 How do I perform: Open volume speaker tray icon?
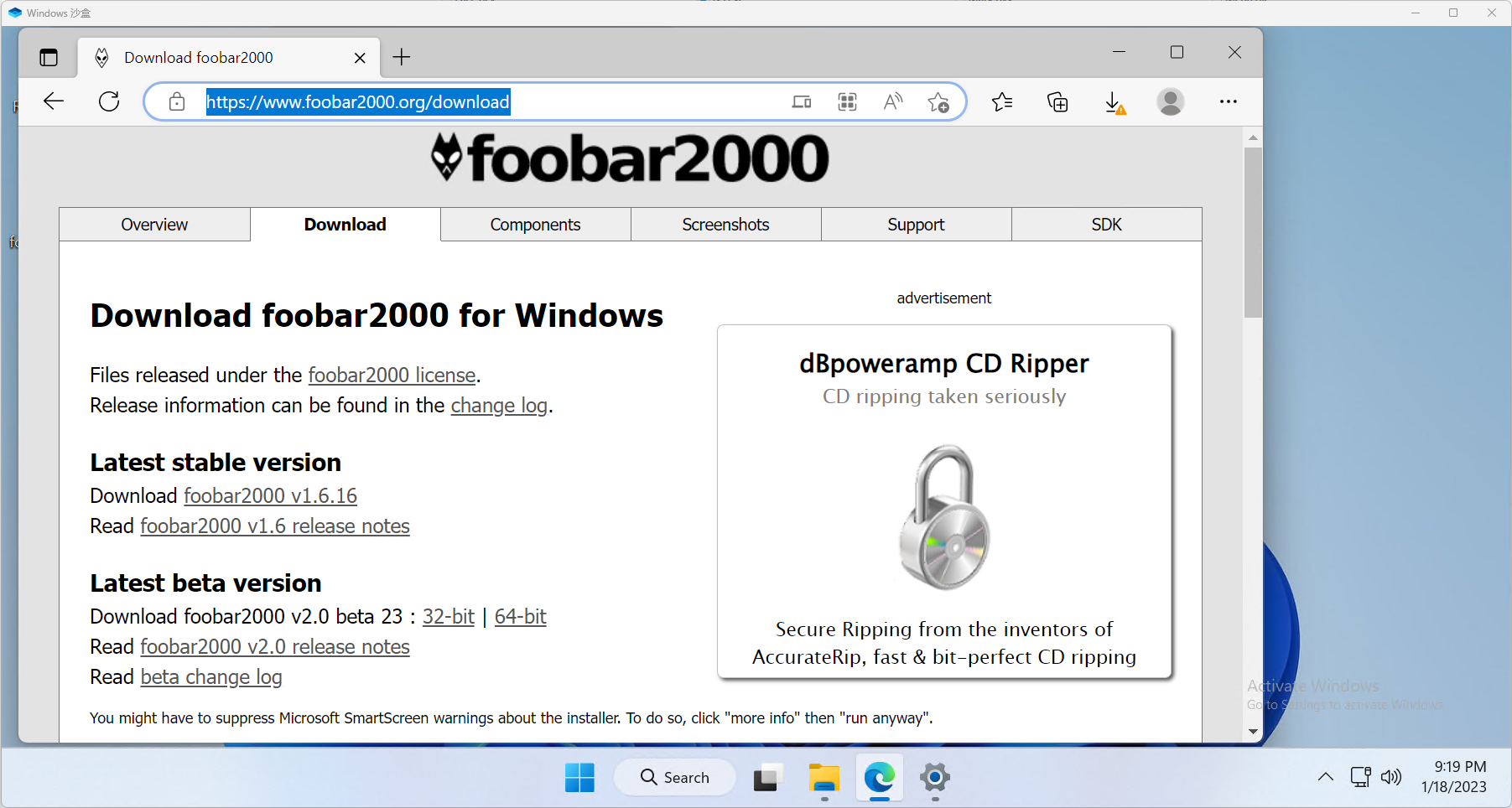click(1391, 777)
